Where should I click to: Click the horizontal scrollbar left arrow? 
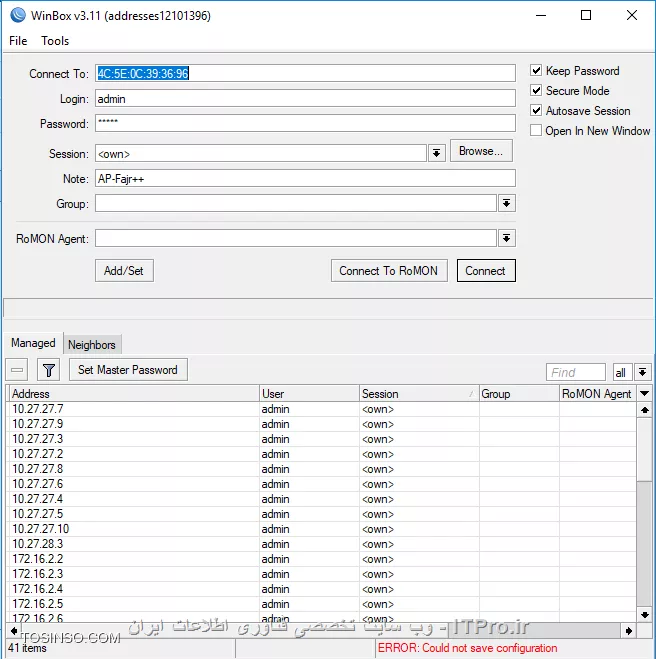point(14,631)
